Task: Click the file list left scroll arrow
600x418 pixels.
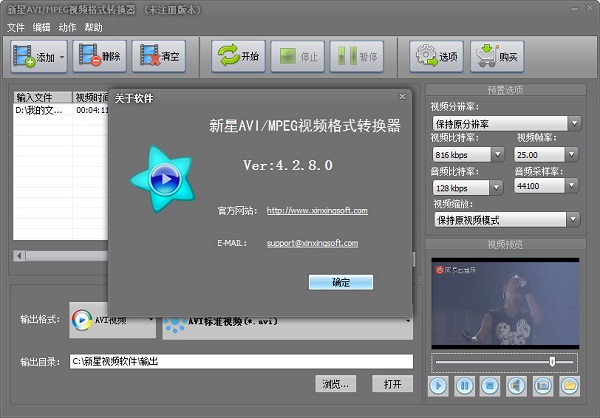Action: tap(19, 256)
